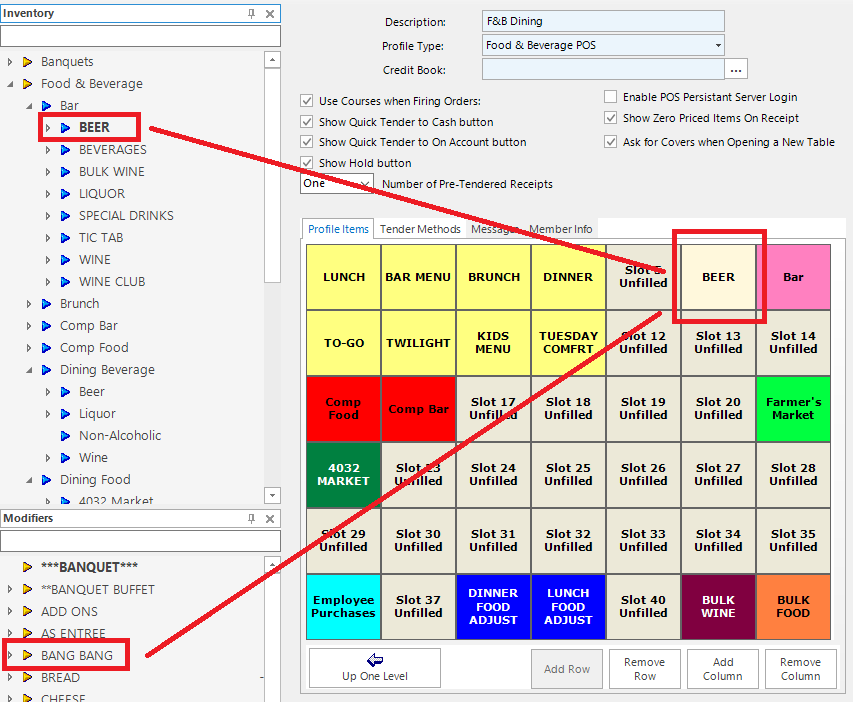Click the yellow arrow icon beside ADD ONS modifier
This screenshot has height=702, width=853.
[x=28, y=612]
